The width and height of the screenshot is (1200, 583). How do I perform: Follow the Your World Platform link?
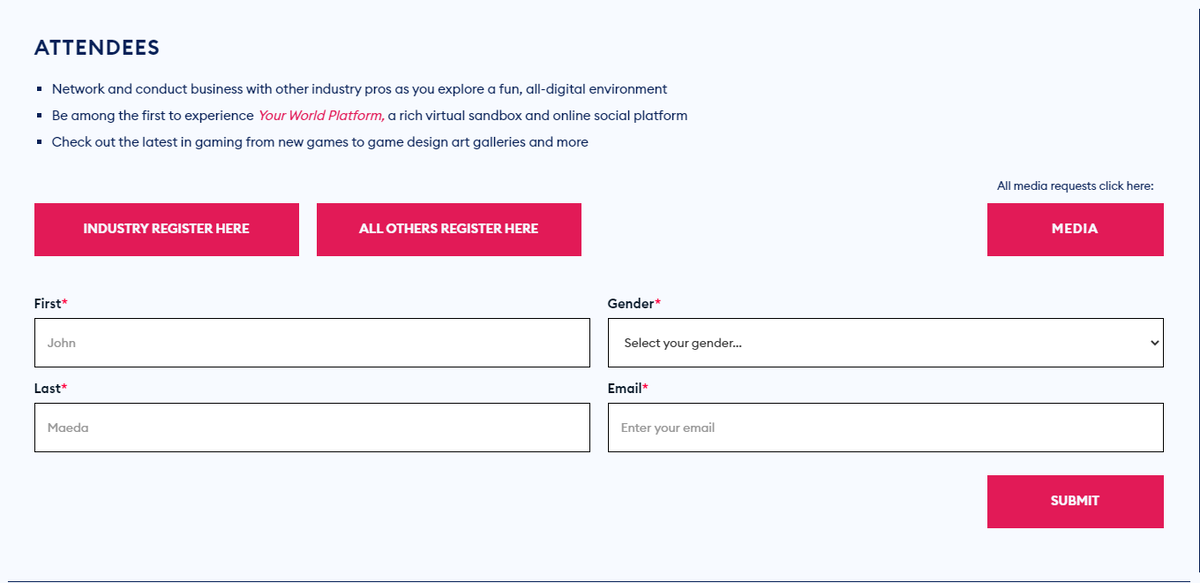click(x=321, y=116)
